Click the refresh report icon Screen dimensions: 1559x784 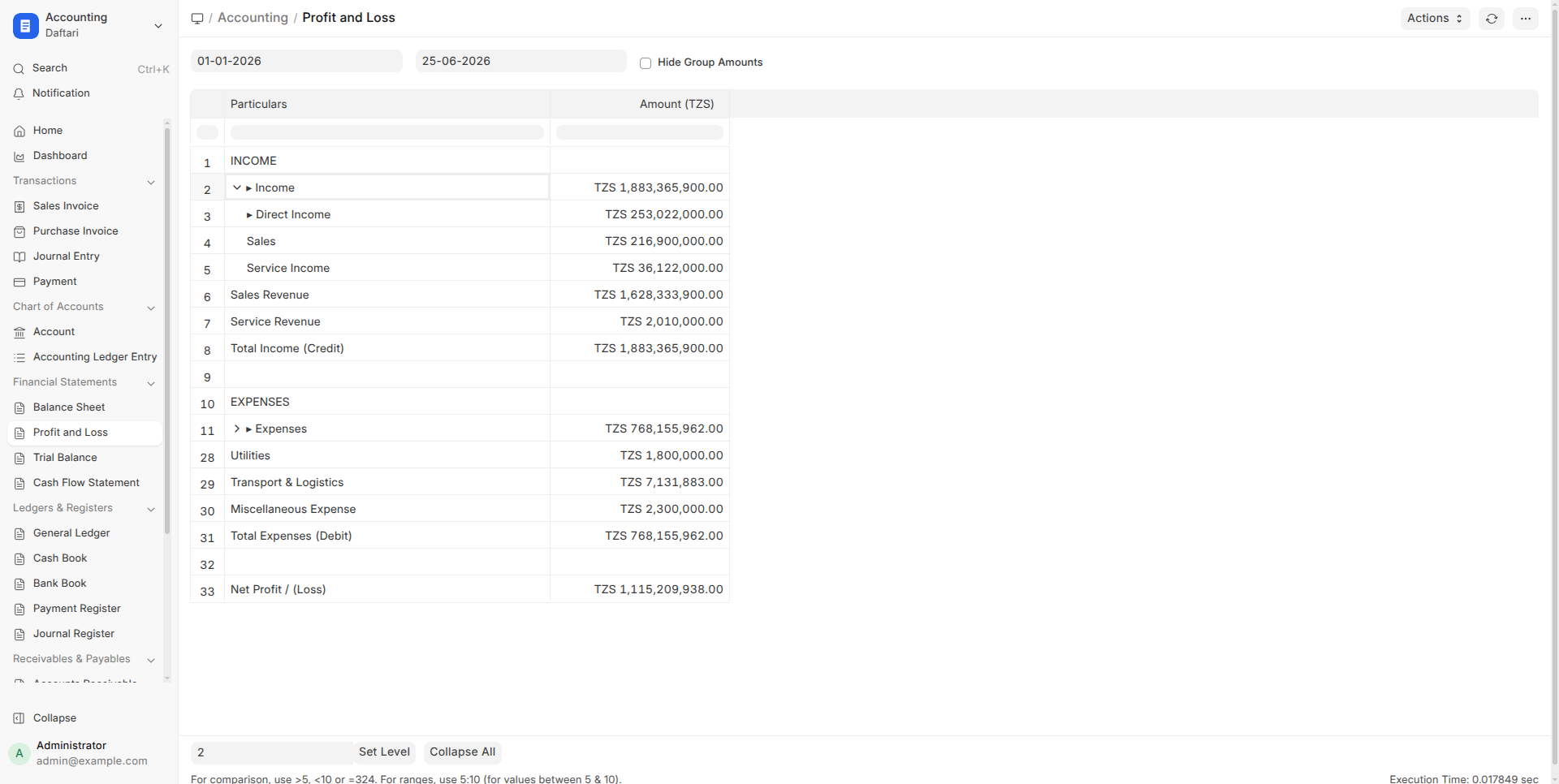(1492, 19)
